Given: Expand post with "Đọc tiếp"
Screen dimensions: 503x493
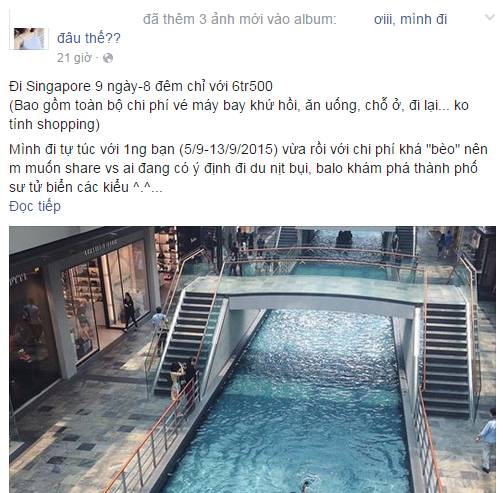Looking at the screenshot, I should click(x=35, y=206).
